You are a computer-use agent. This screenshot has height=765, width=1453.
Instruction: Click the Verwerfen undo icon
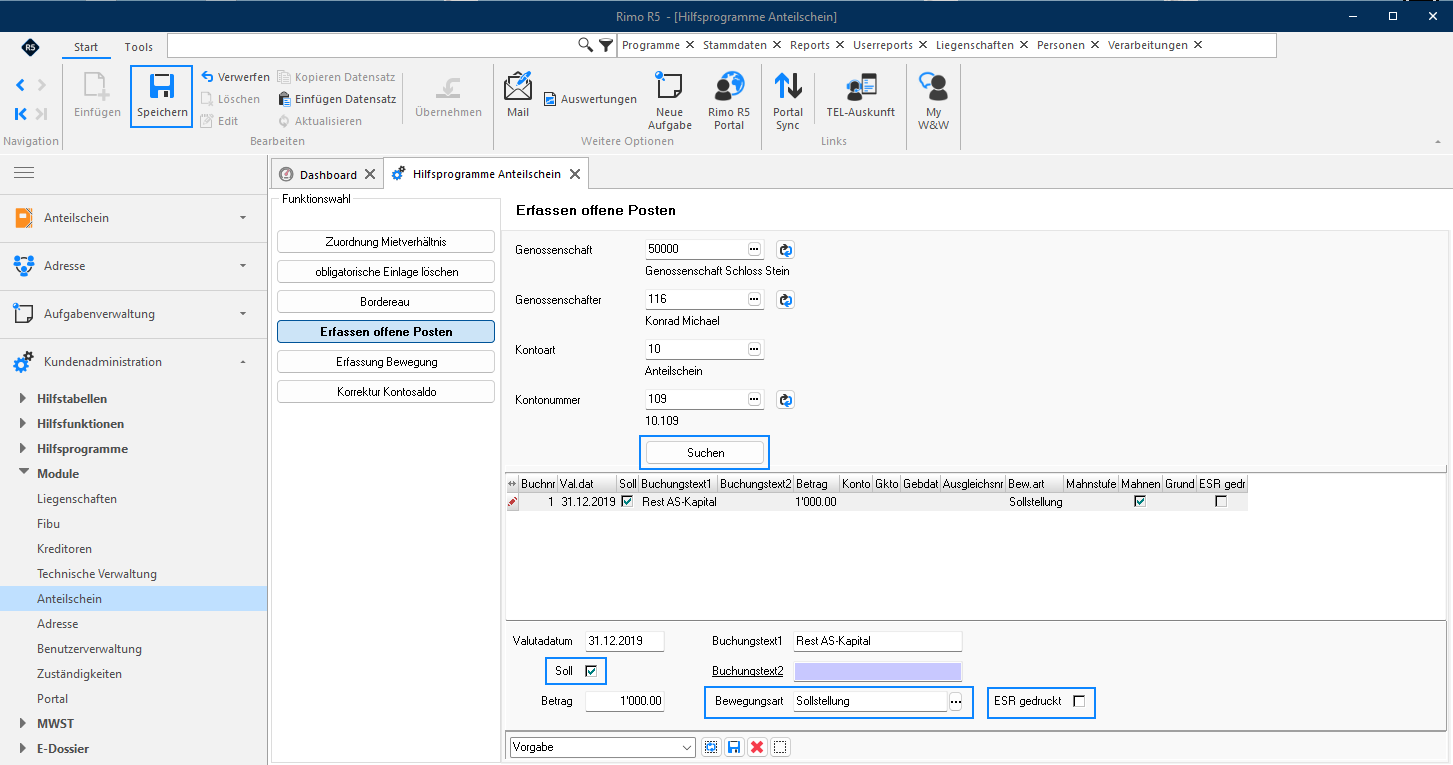coord(207,77)
